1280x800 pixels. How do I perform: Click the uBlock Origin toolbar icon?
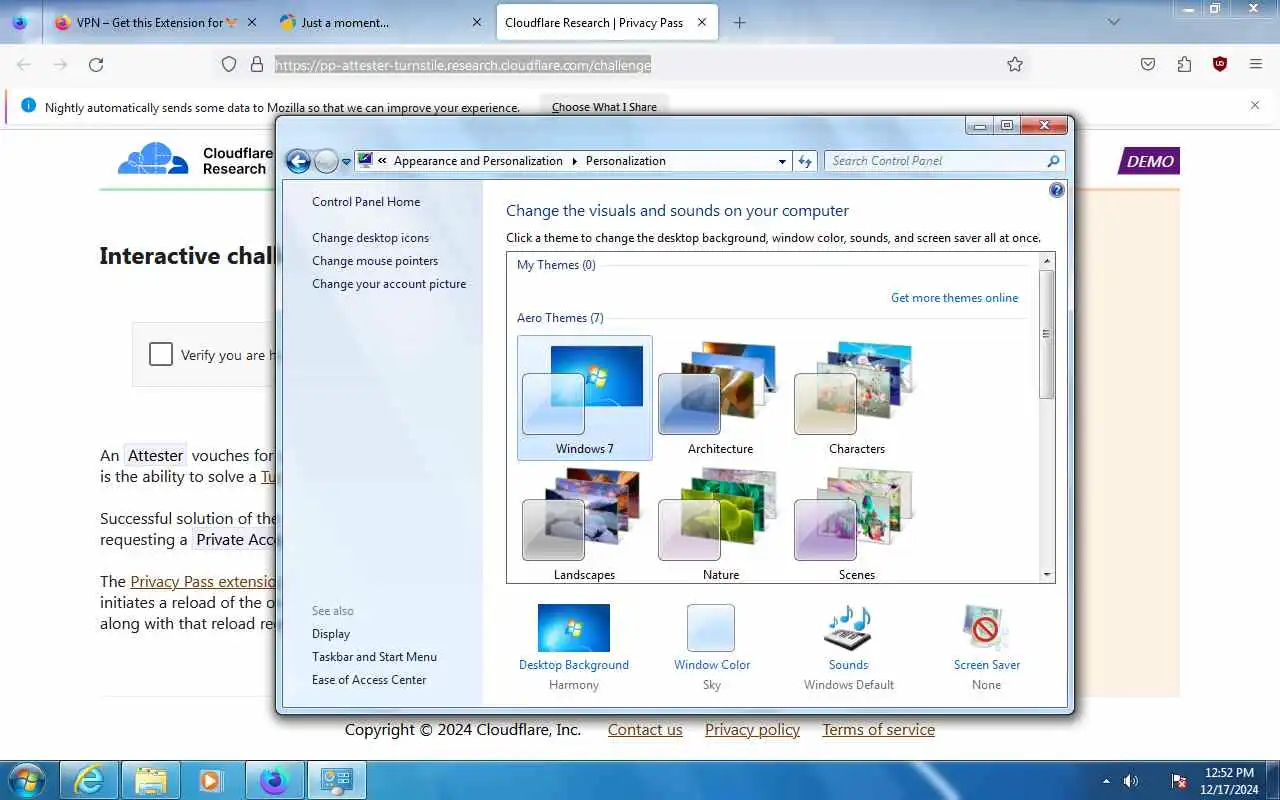[1220, 64]
